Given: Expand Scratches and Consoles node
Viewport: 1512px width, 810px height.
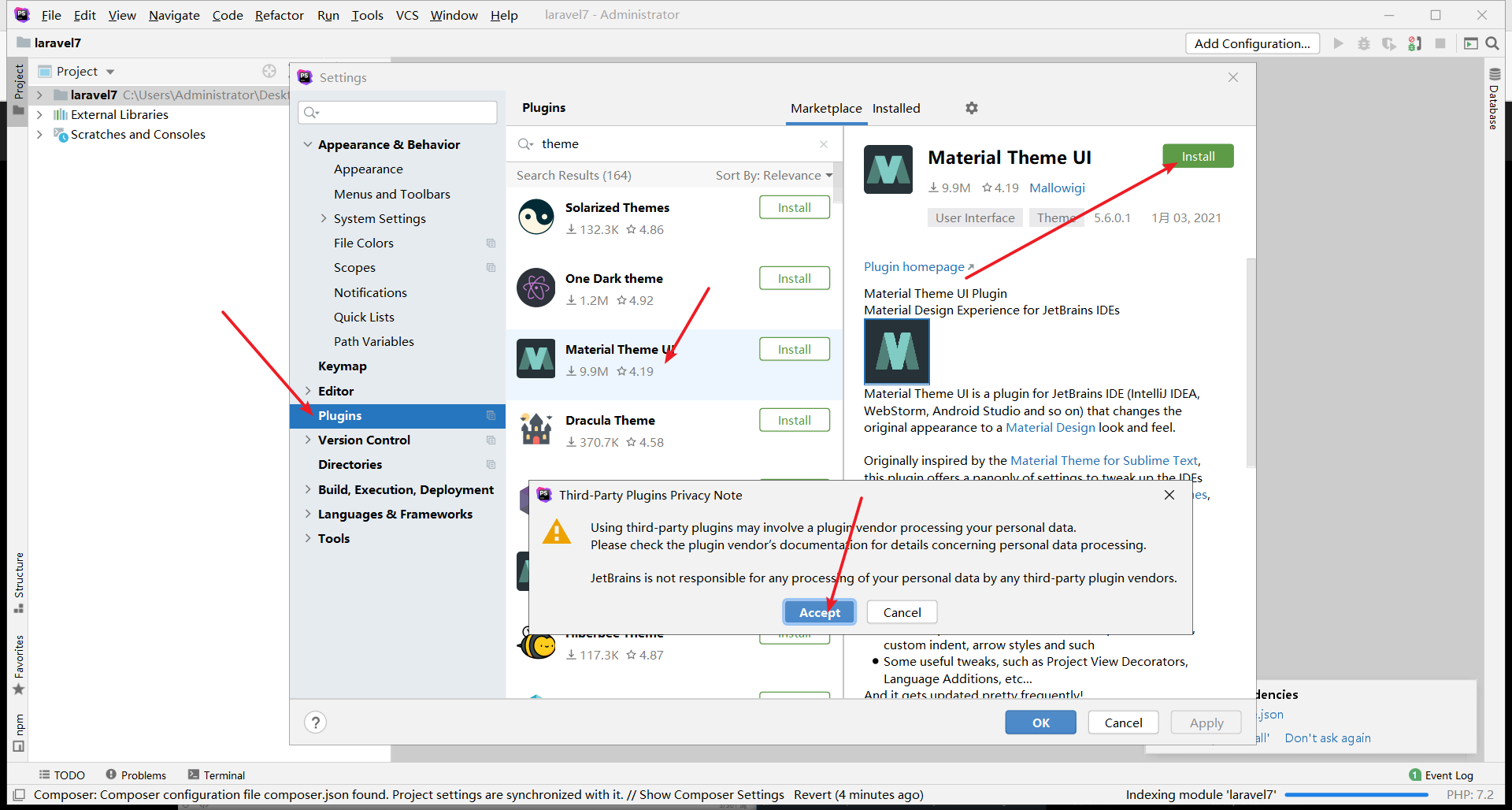Looking at the screenshot, I should click(39, 134).
